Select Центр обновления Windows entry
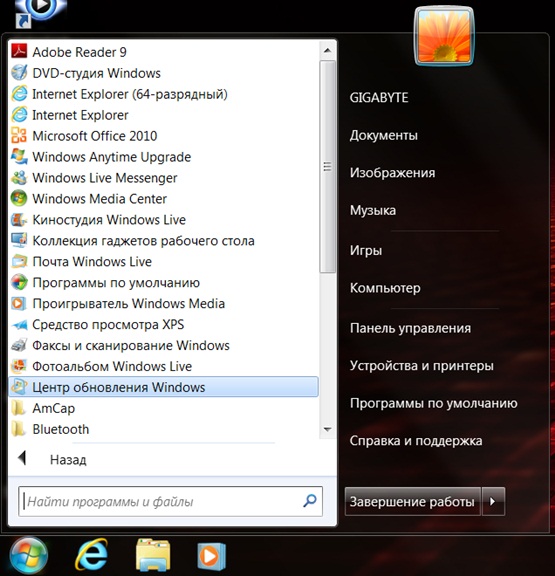This screenshot has width=555, height=576. pos(163,387)
